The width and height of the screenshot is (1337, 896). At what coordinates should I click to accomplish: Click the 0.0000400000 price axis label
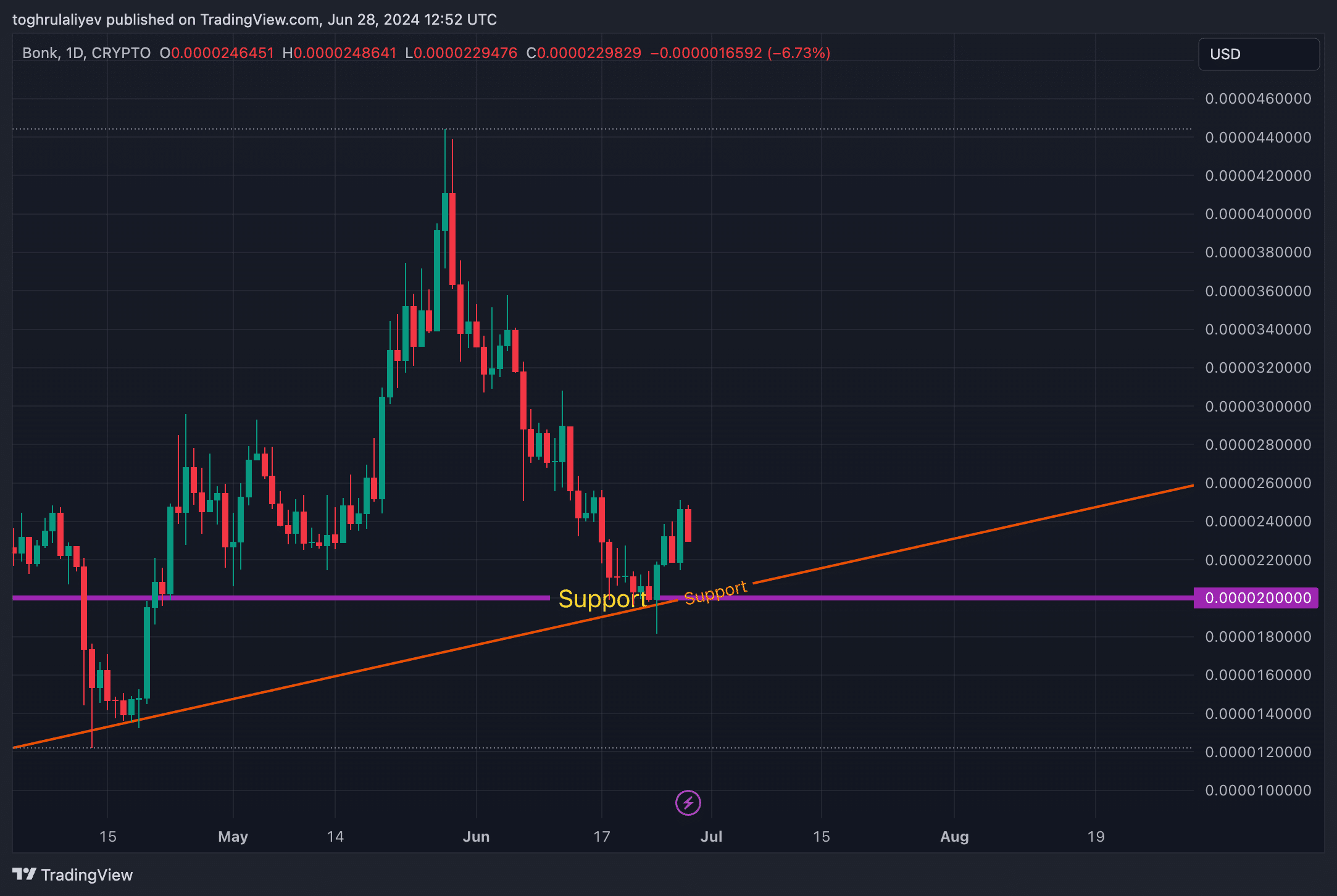coord(1258,214)
